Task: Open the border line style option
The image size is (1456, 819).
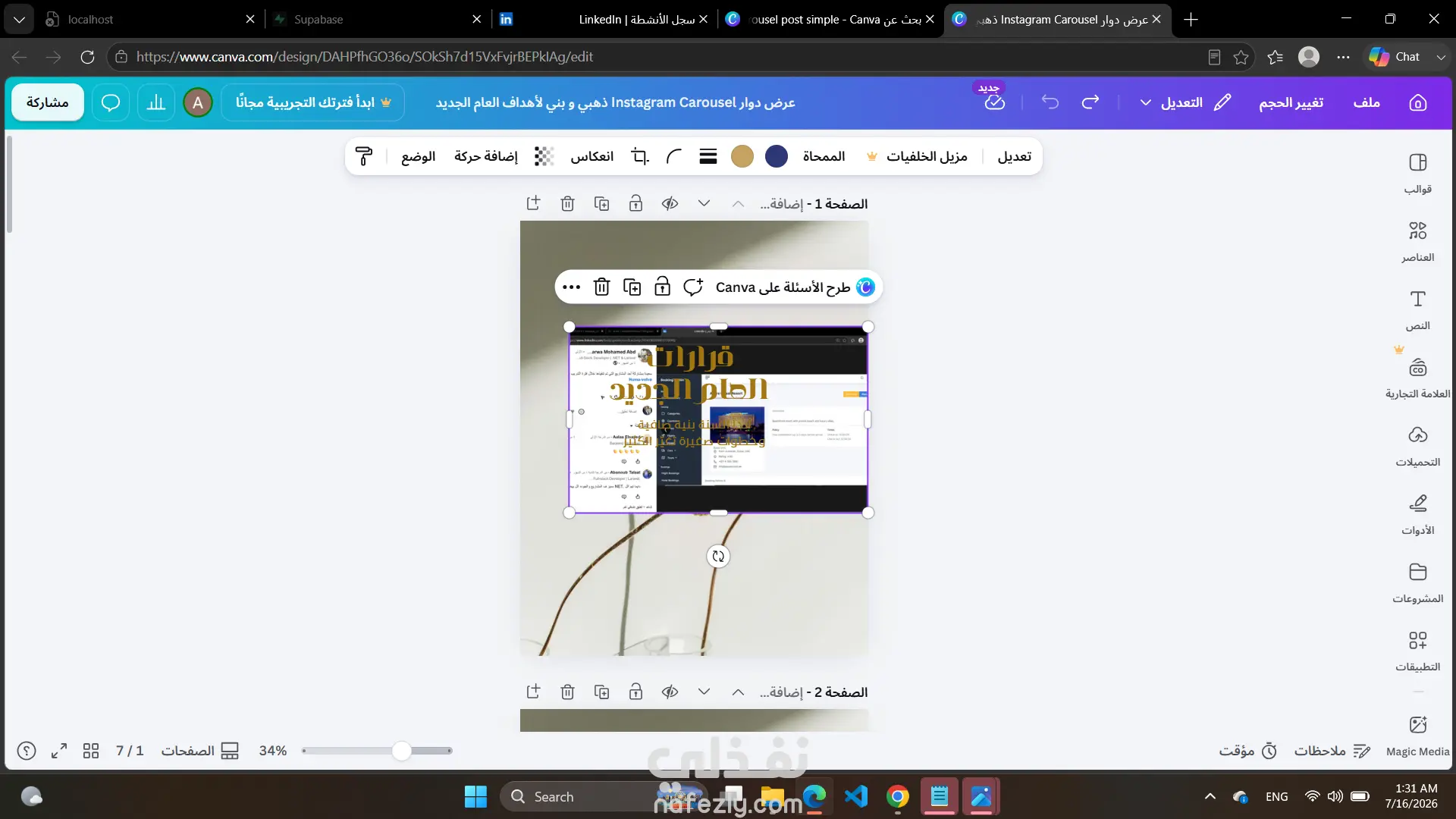Action: (x=708, y=156)
